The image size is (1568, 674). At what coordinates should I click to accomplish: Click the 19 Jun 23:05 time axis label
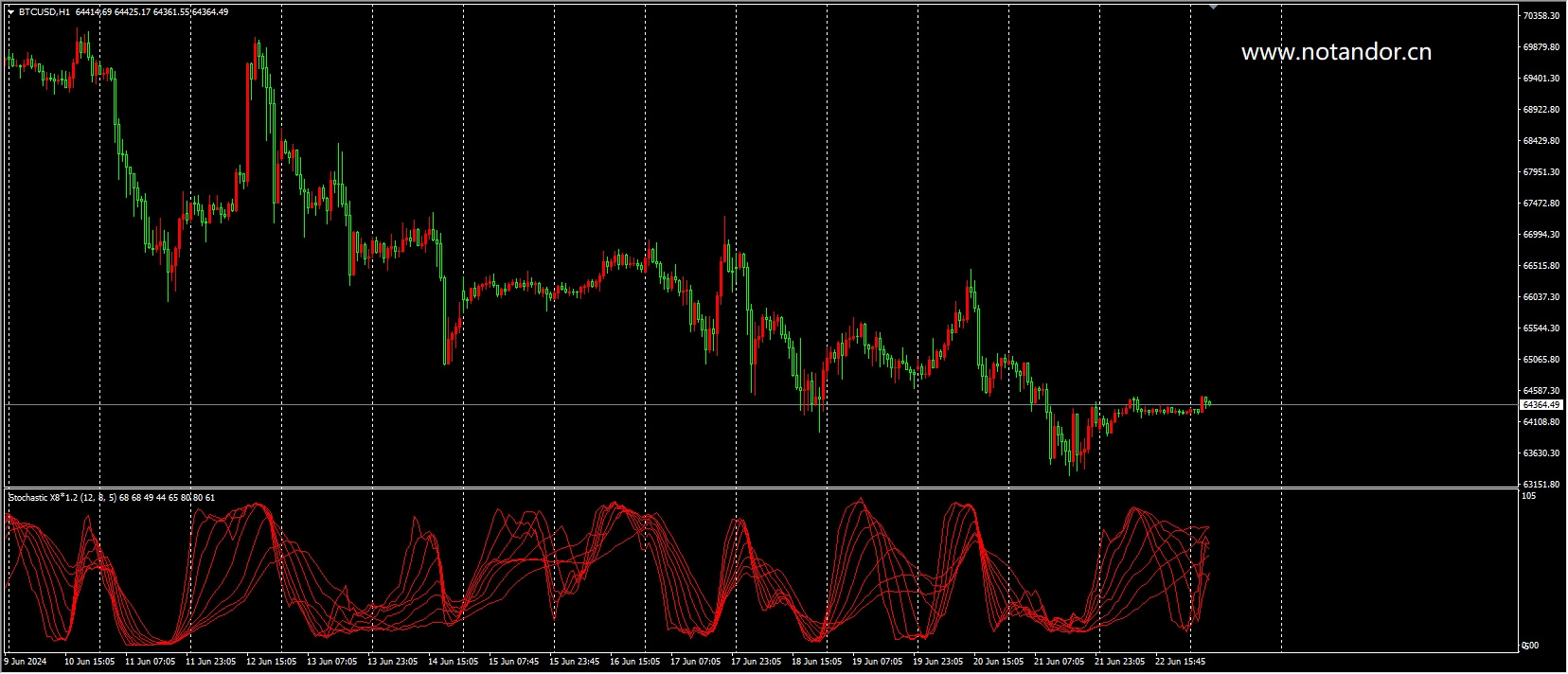[x=938, y=662]
